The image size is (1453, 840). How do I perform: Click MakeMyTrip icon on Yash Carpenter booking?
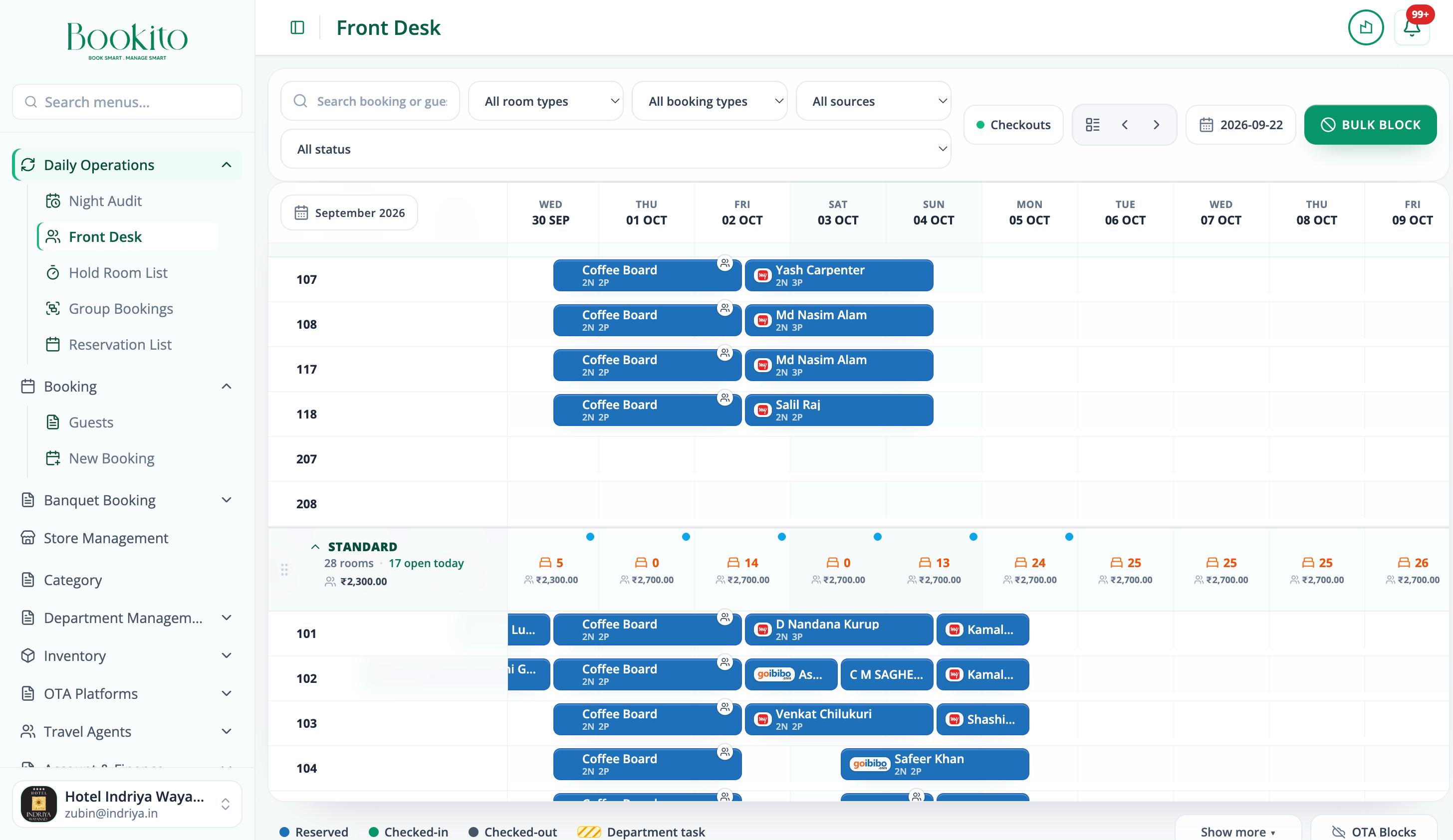(x=762, y=275)
